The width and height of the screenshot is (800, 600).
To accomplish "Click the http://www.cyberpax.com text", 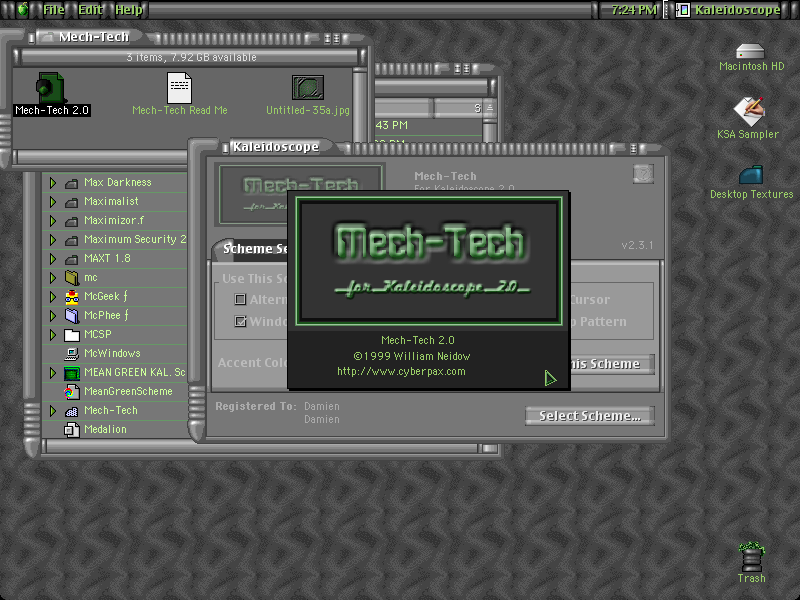I will (x=401, y=371).
